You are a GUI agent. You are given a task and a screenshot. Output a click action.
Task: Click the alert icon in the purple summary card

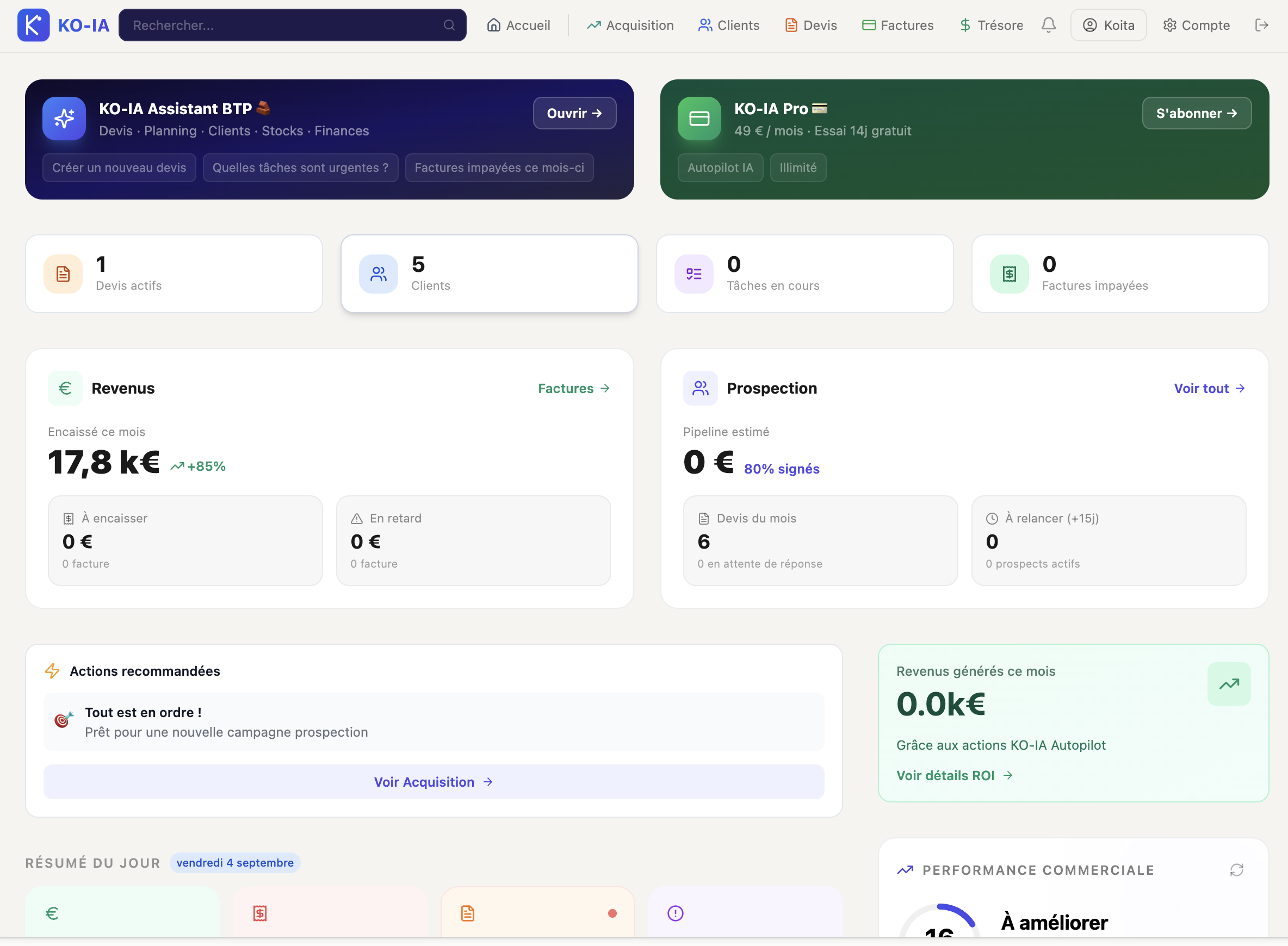click(x=676, y=913)
